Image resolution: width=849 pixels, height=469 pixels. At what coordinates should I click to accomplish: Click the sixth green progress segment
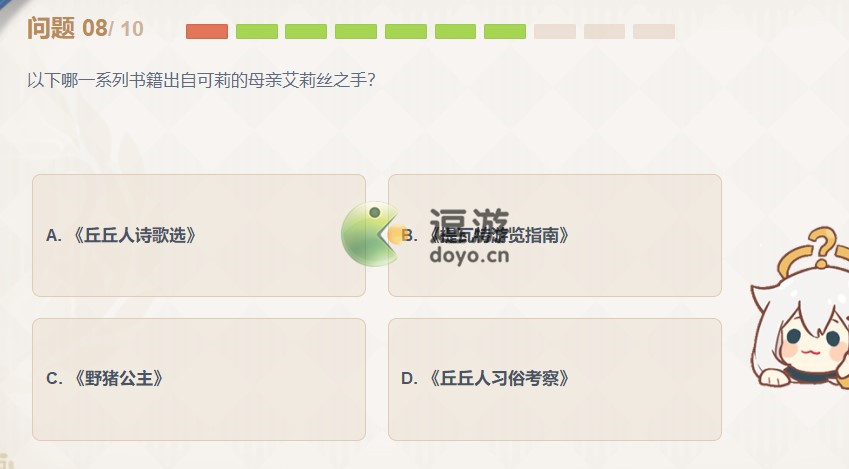point(455,31)
